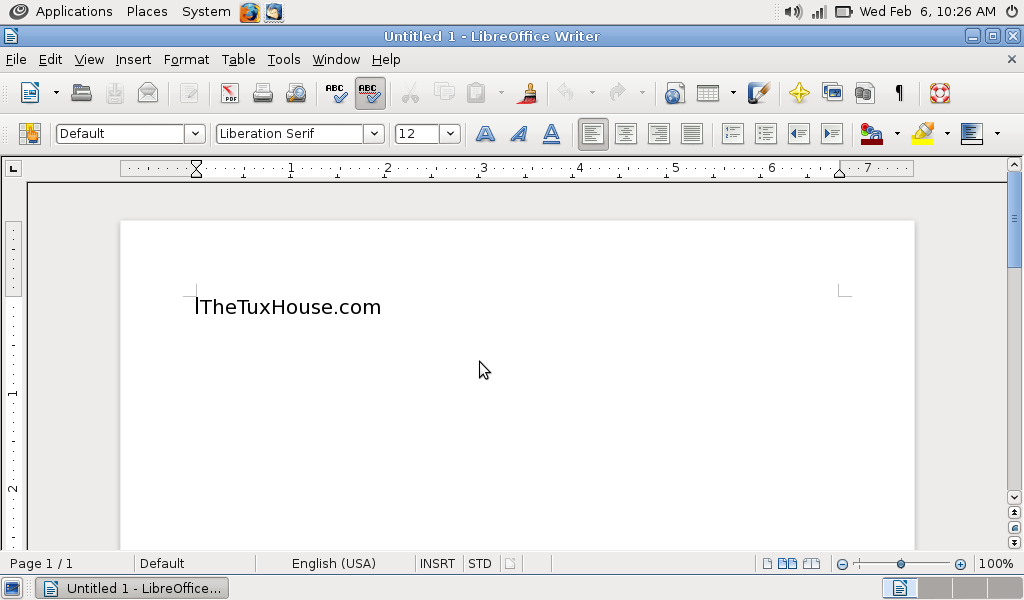The image size is (1024, 600).
Task: Decrease paragraph indent
Action: [799, 134]
